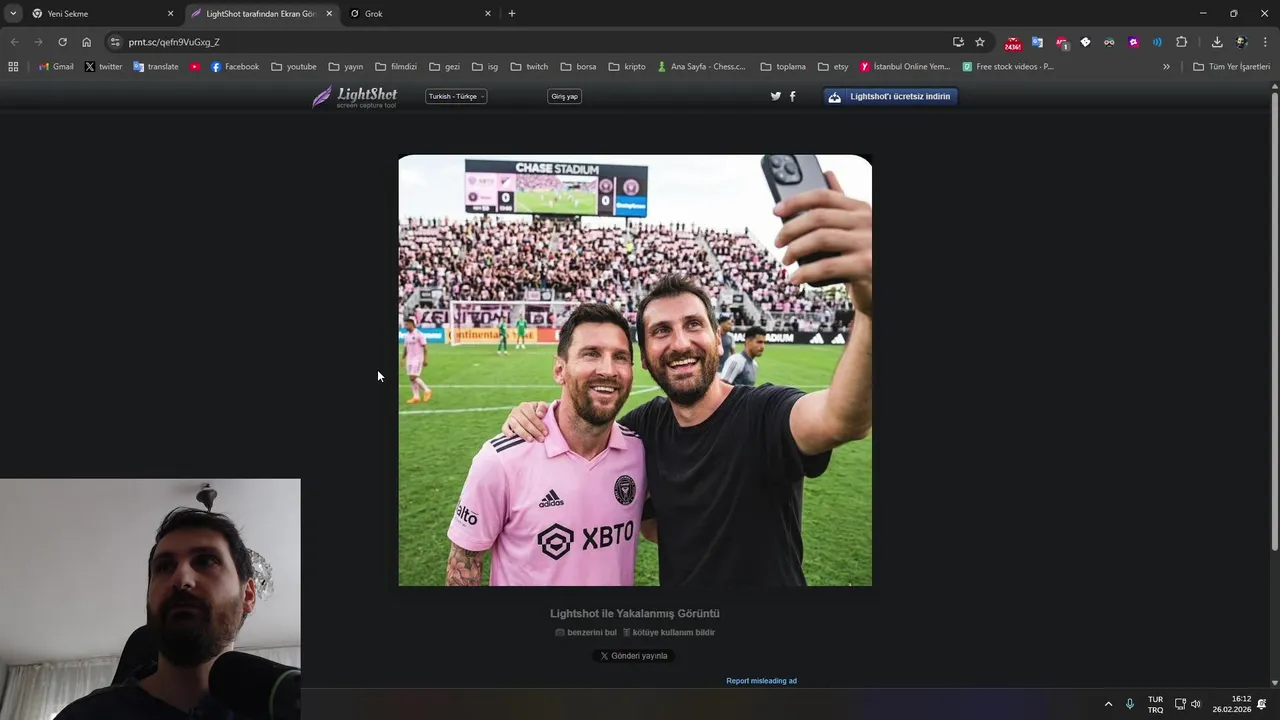
Task: Reload the current page
Action: click(62, 42)
